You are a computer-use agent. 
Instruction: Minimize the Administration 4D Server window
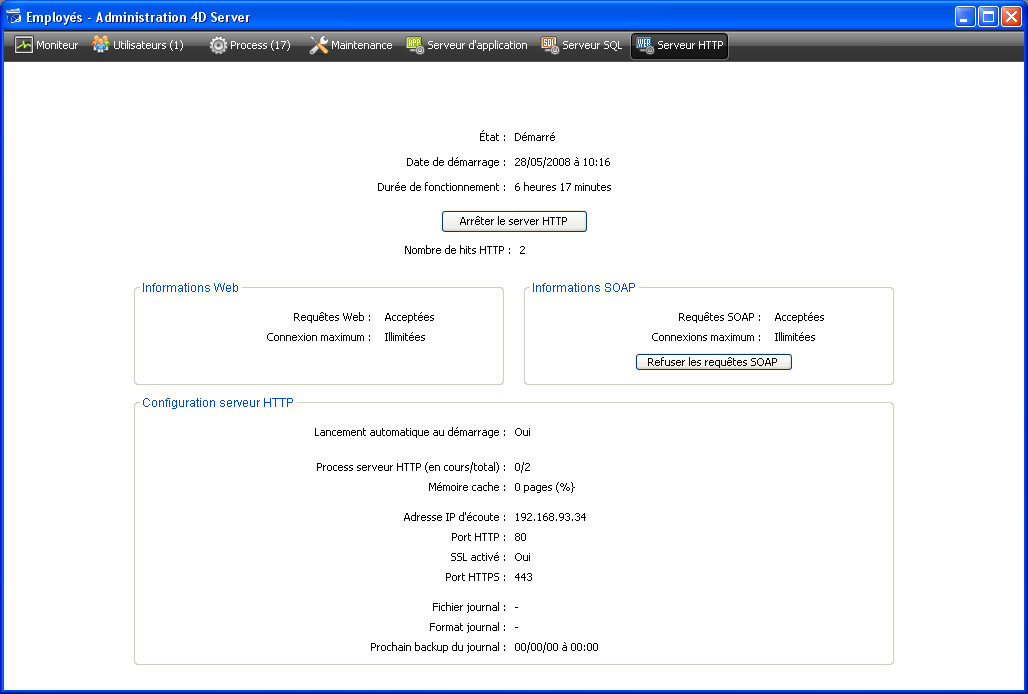[965, 16]
